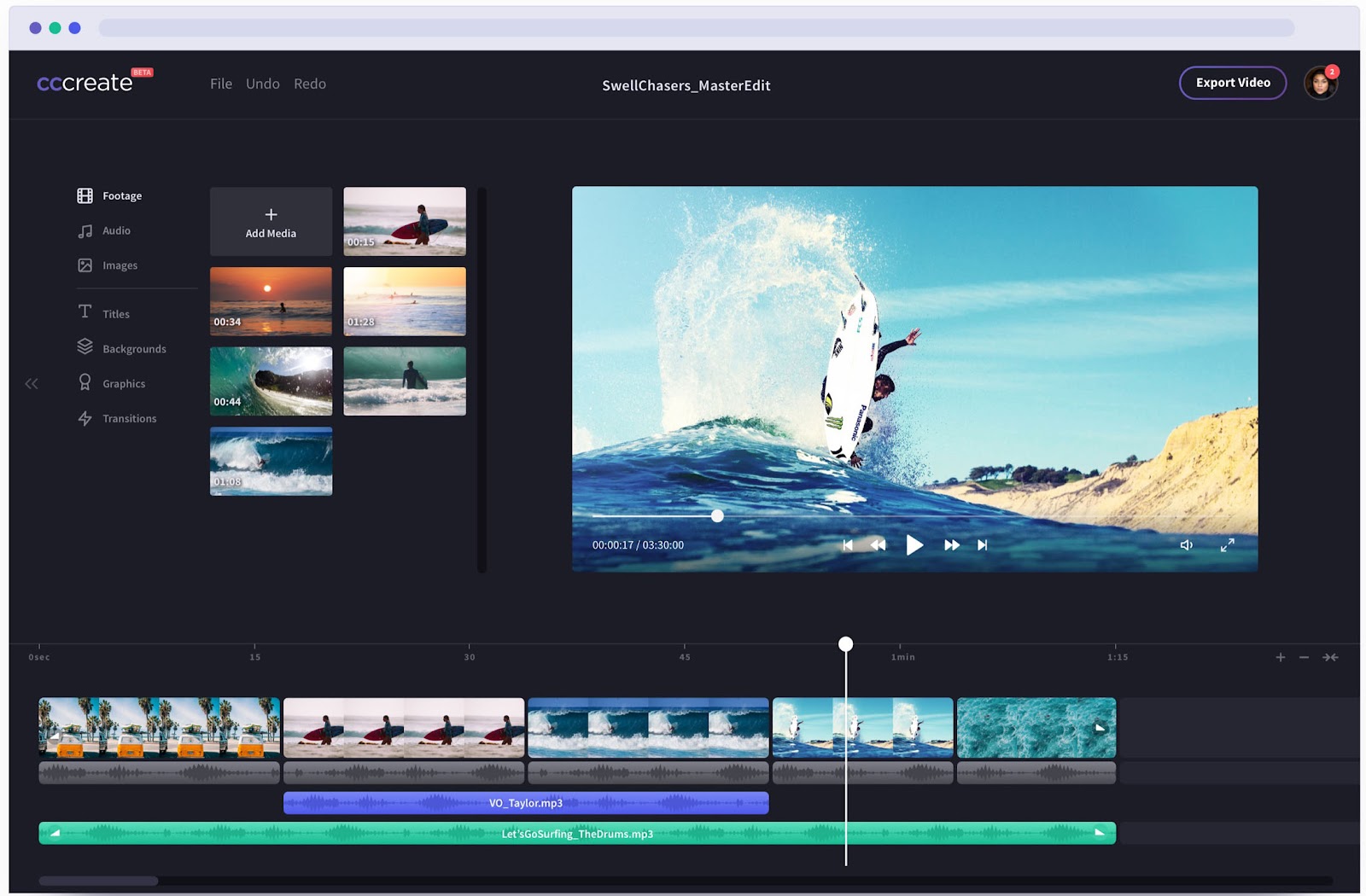1366x896 pixels.
Task: Zoom in on the timeline
Action: (1280, 657)
